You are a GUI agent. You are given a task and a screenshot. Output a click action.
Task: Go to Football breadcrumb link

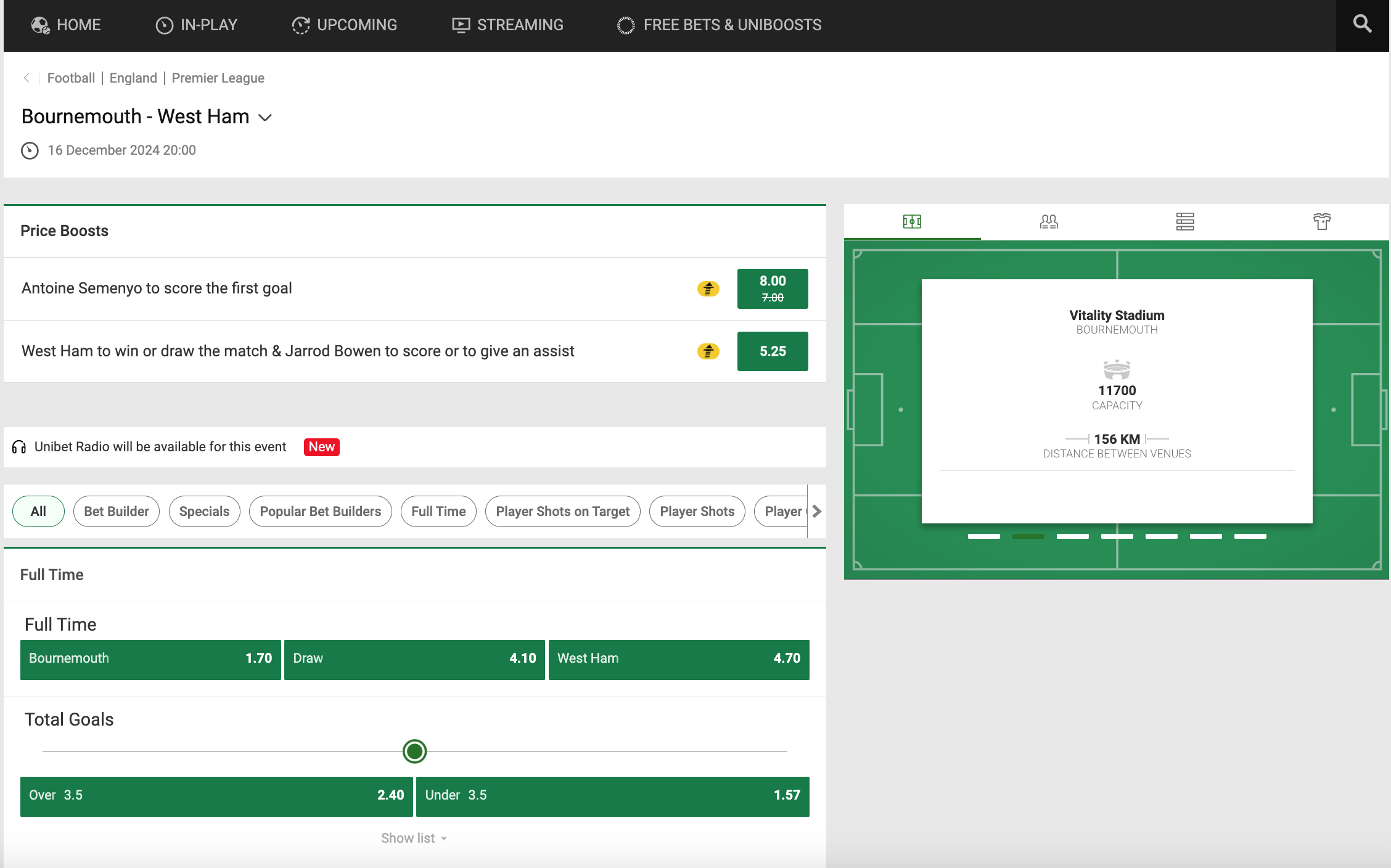pos(71,78)
